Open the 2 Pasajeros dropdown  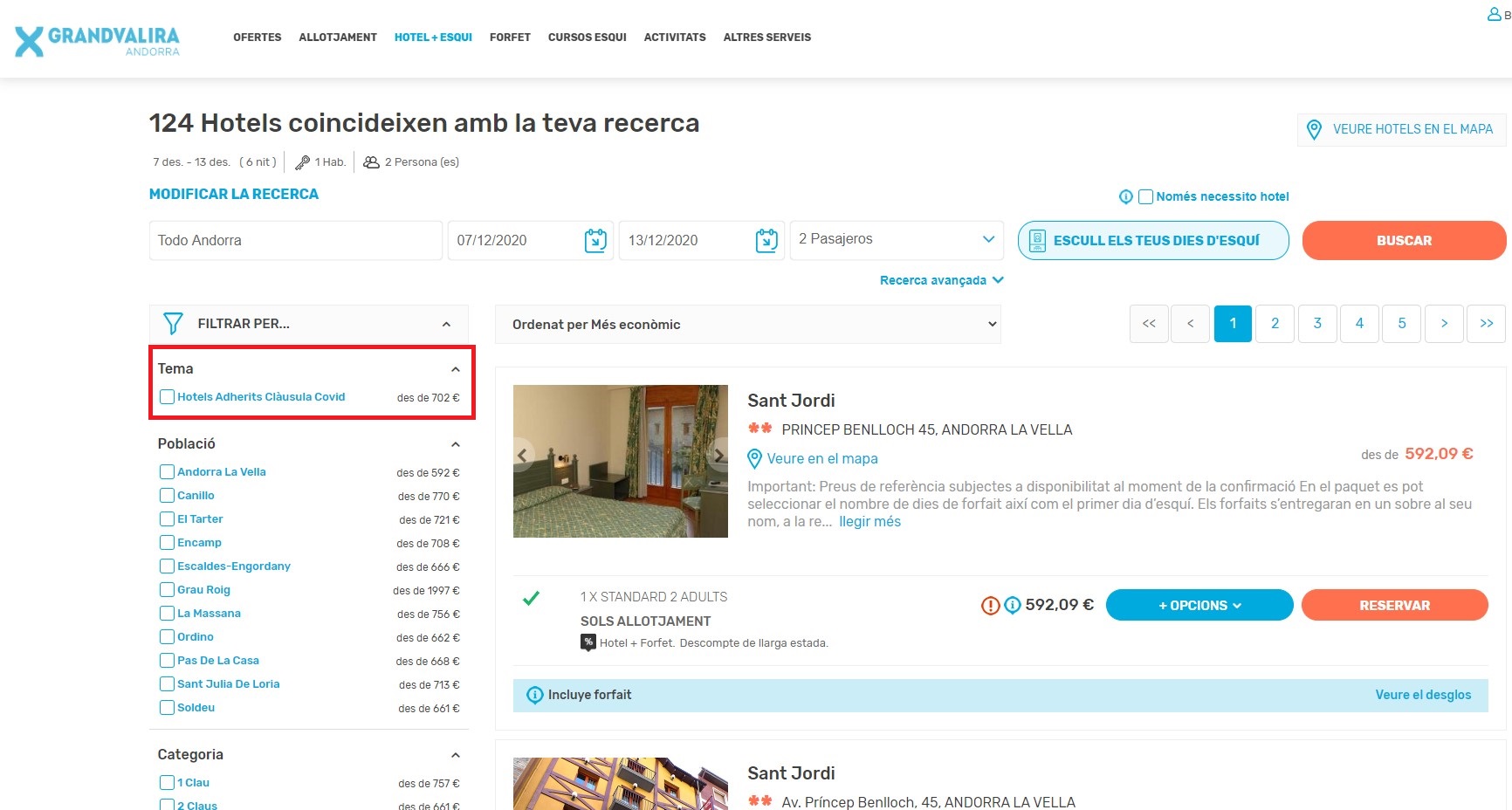(x=896, y=239)
